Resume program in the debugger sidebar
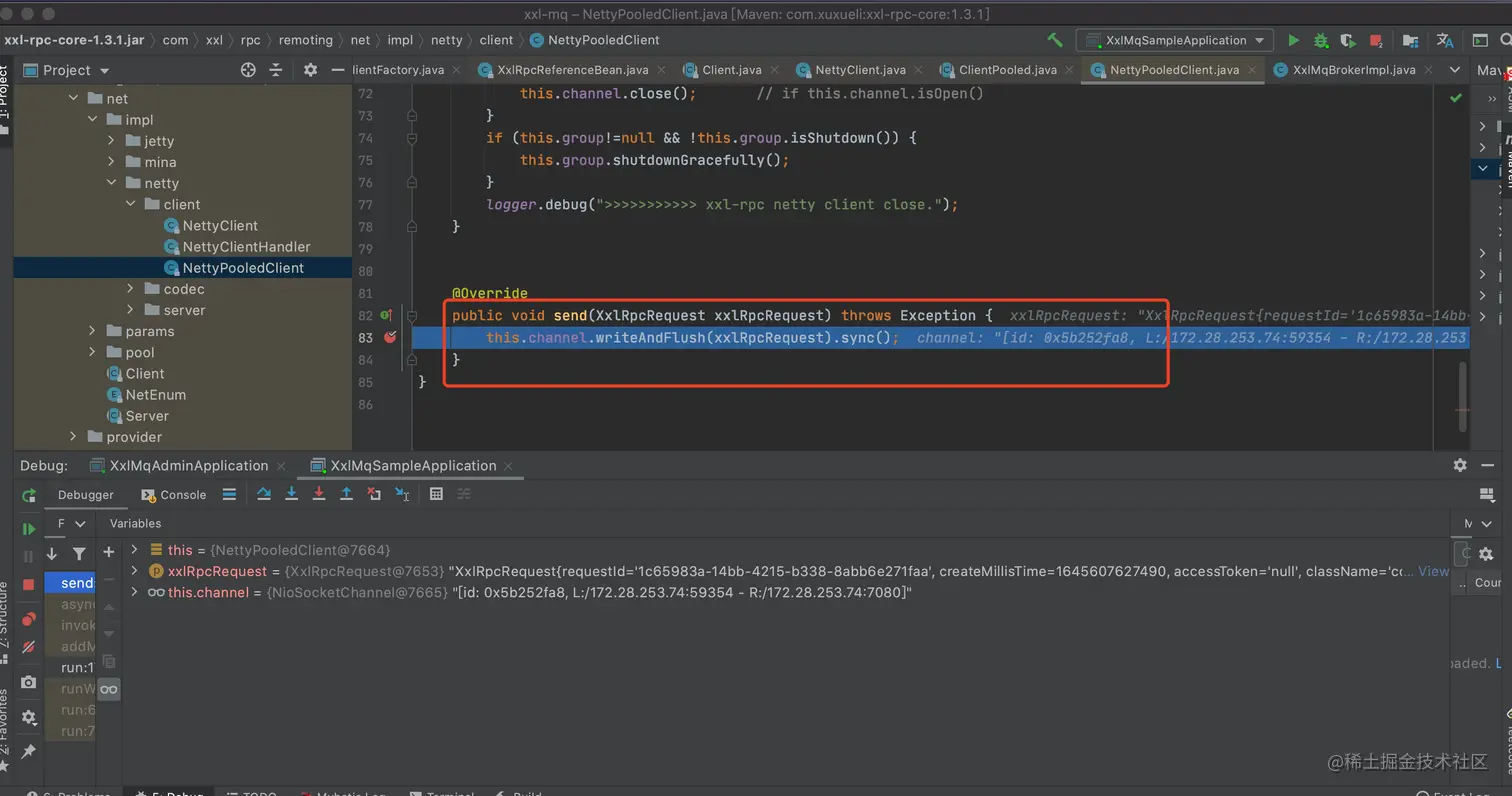The width and height of the screenshot is (1512, 796). click(x=29, y=529)
